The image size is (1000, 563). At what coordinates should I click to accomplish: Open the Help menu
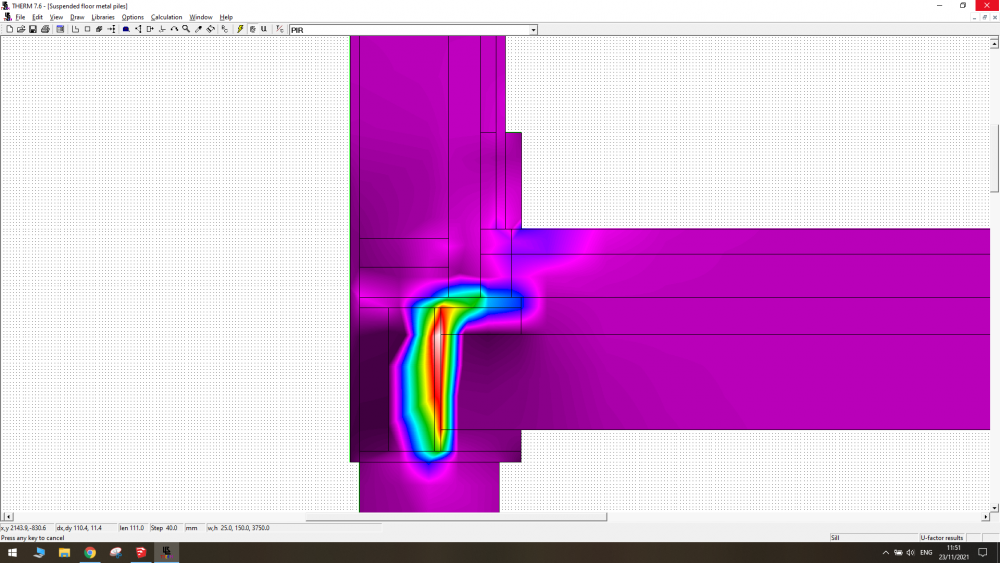(226, 17)
